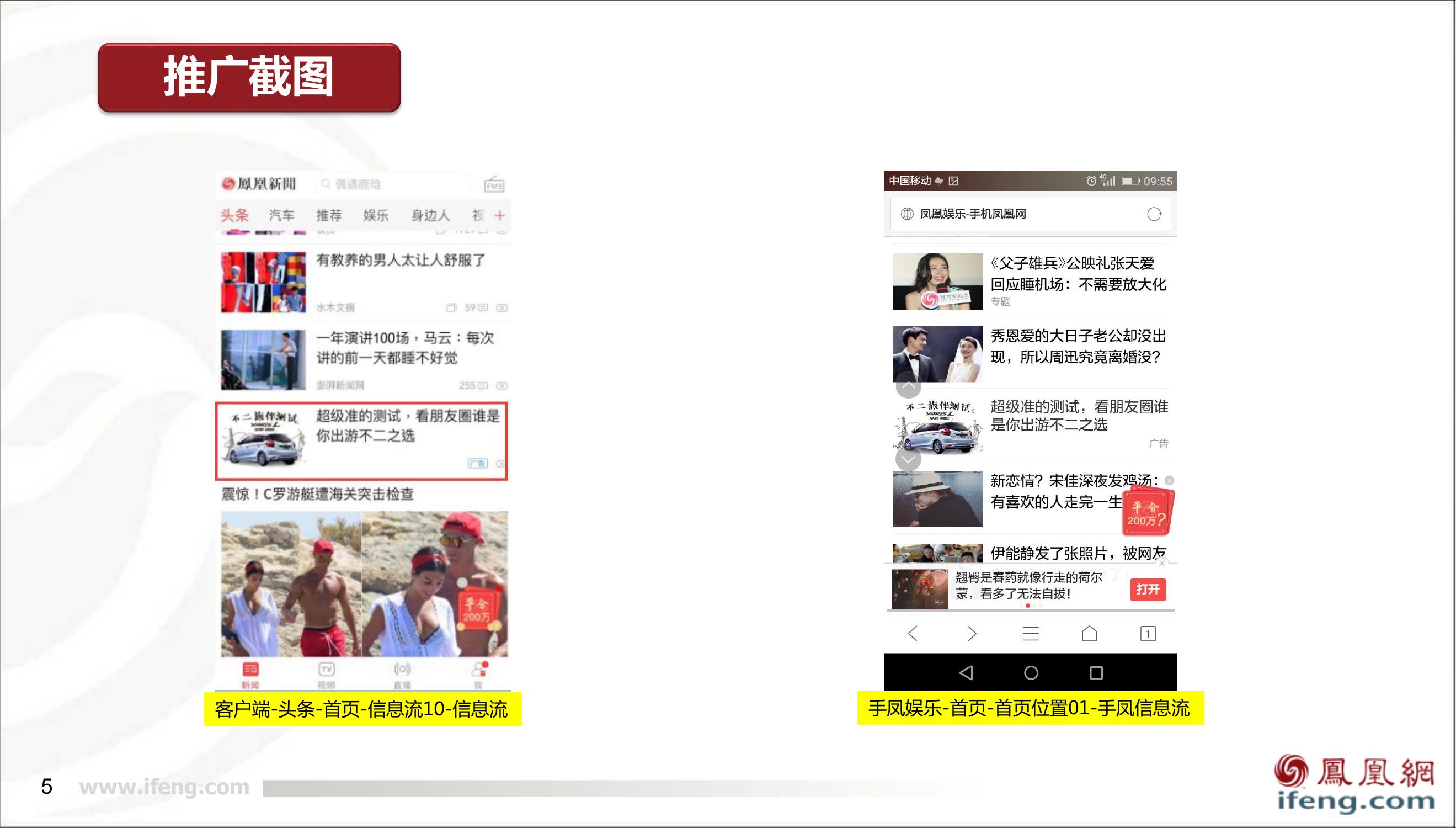Open the 伊能静 photo article
This screenshot has height=828, width=1456.
pyautogui.click(x=1078, y=553)
